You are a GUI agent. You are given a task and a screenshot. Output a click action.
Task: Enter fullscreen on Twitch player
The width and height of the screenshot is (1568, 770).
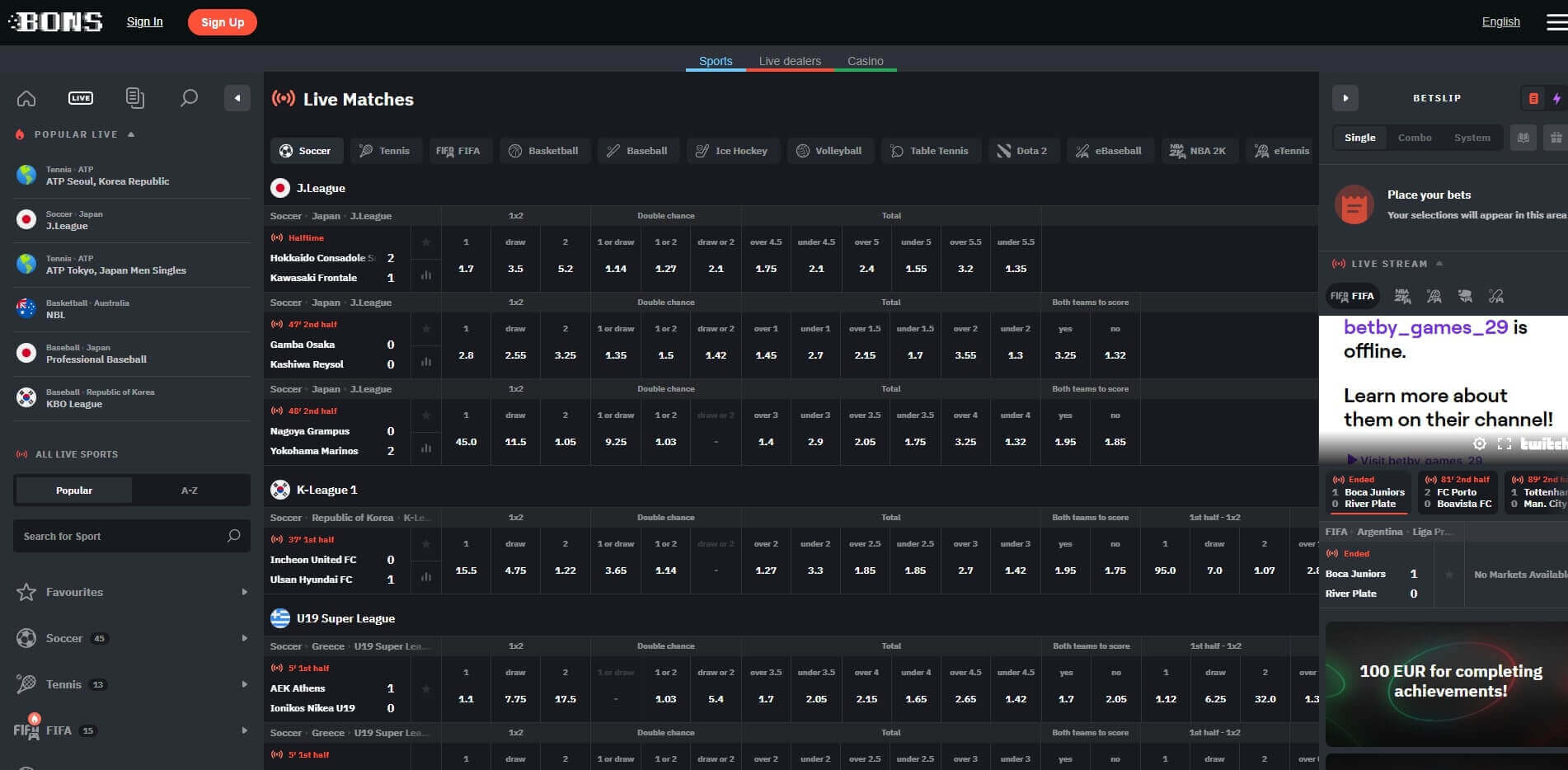pyautogui.click(x=1505, y=444)
